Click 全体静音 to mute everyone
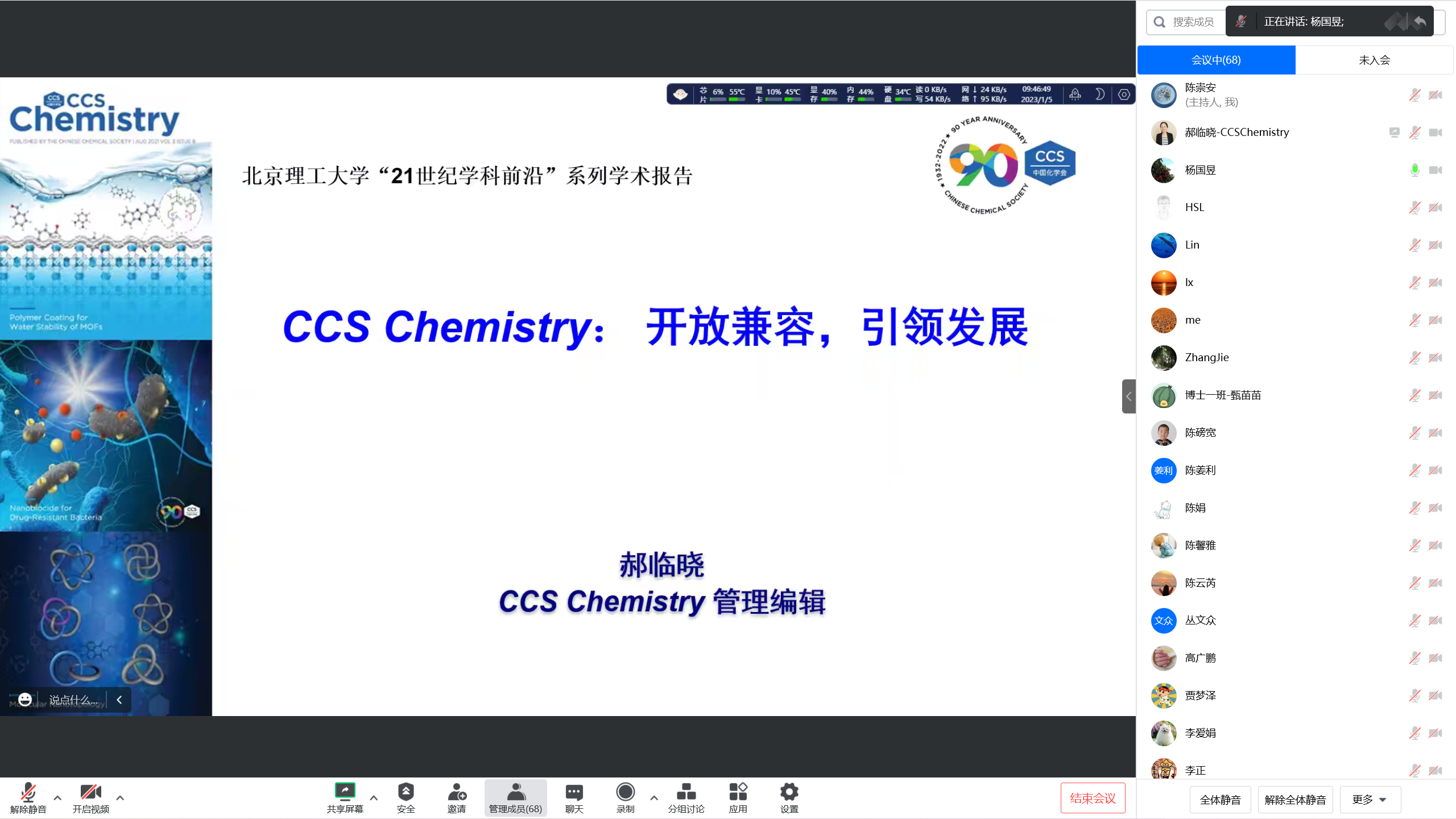 click(1220, 799)
